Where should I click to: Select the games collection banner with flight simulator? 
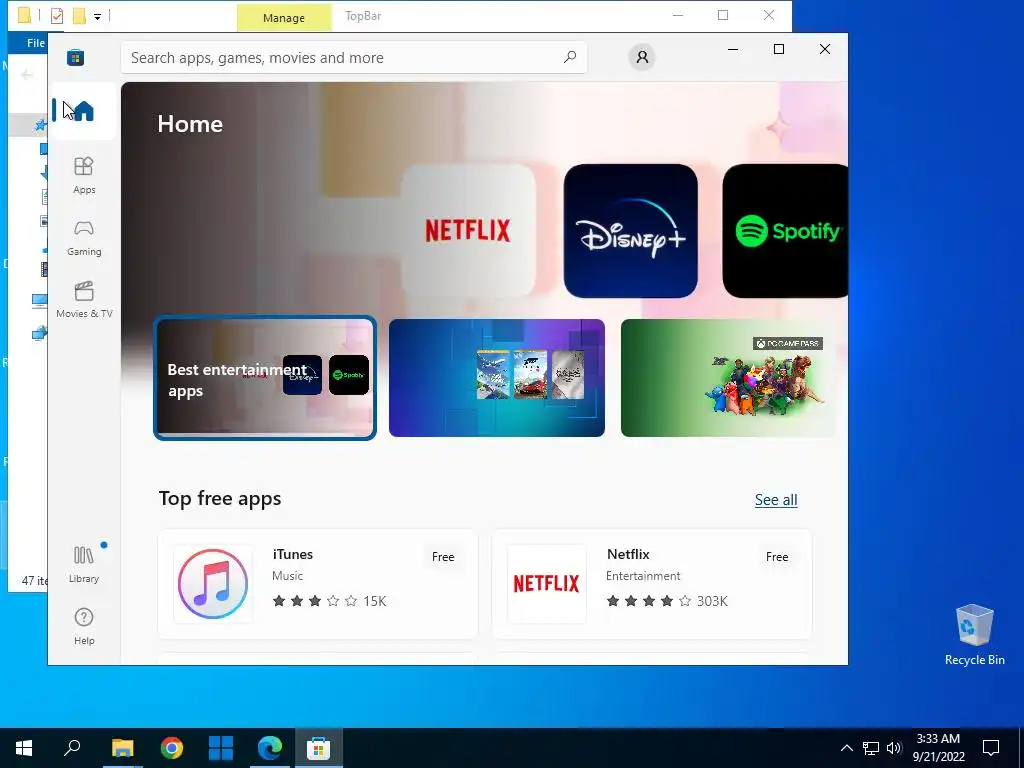tap(496, 378)
